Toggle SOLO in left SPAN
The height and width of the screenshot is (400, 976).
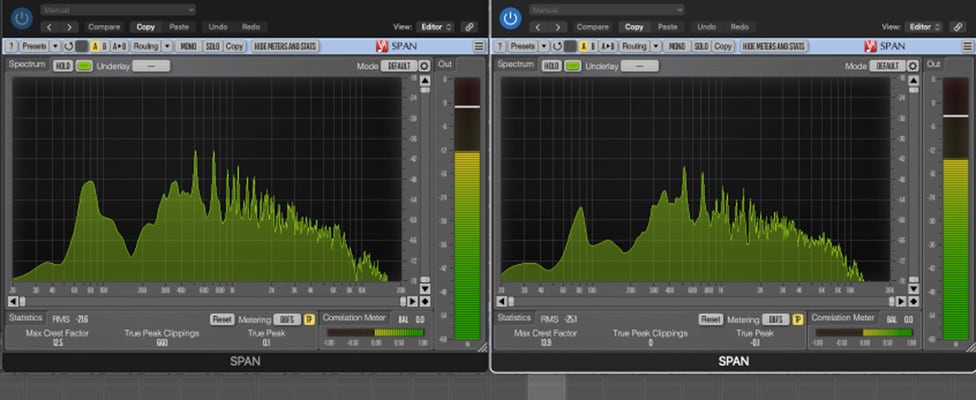pos(213,47)
